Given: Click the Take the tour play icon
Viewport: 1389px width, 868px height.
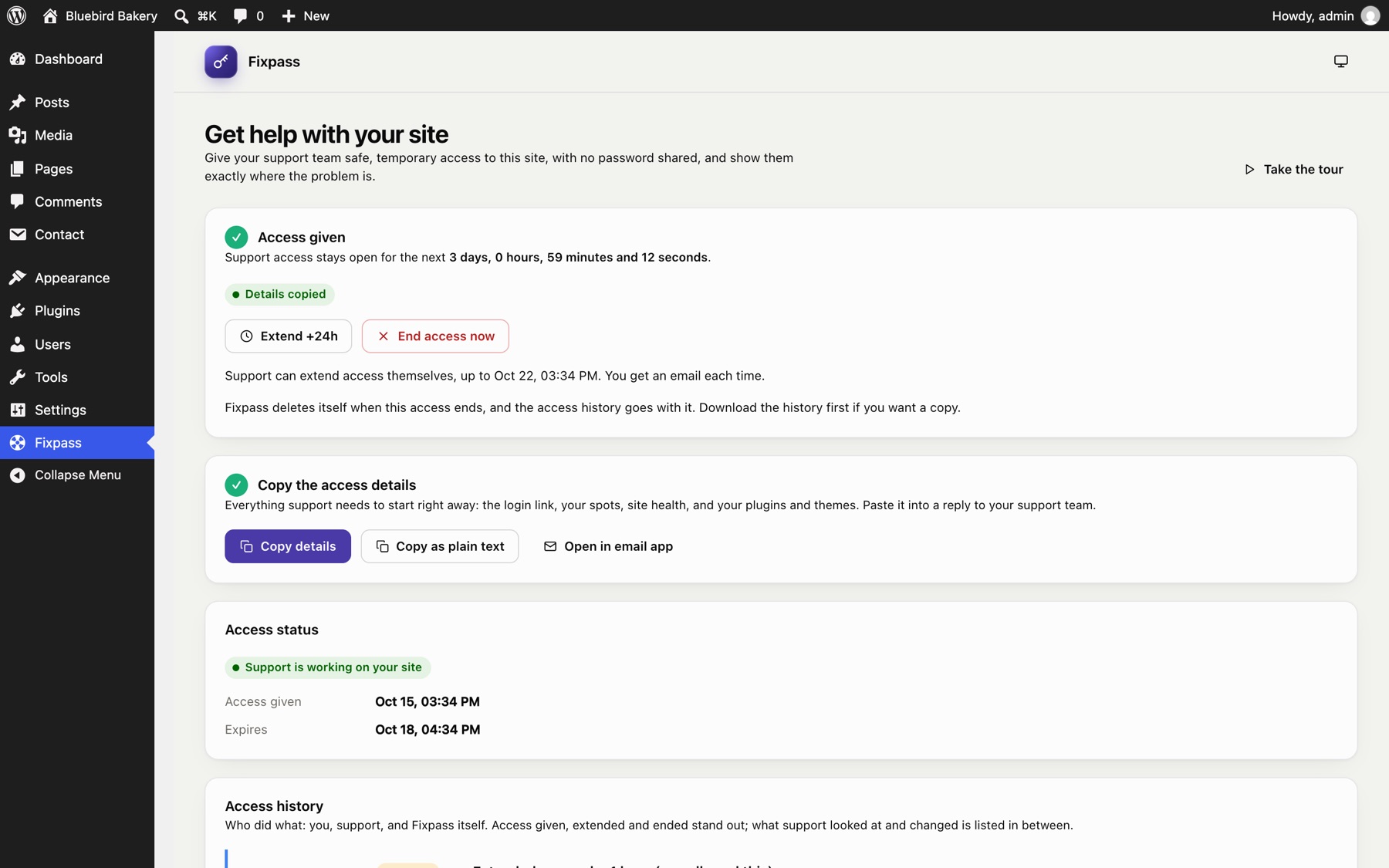Looking at the screenshot, I should (x=1249, y=169).
